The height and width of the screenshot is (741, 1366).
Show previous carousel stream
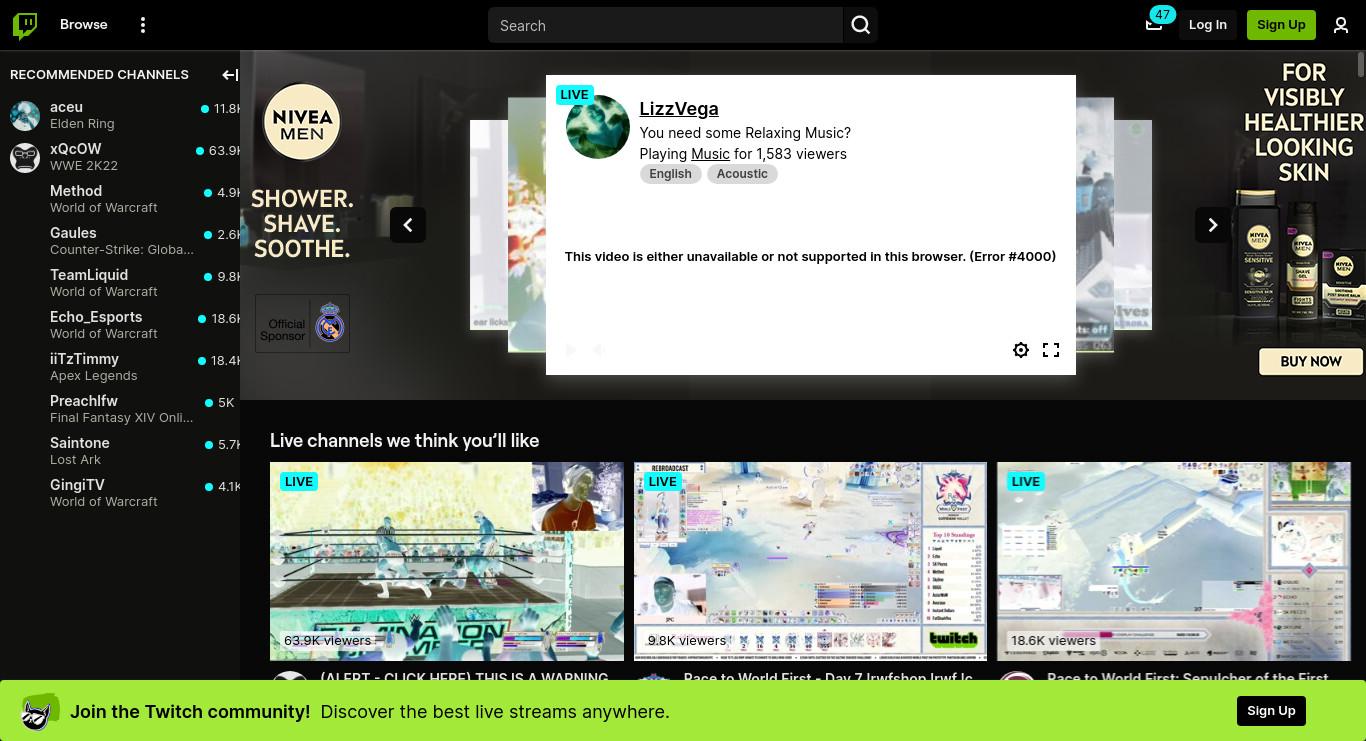408,225
